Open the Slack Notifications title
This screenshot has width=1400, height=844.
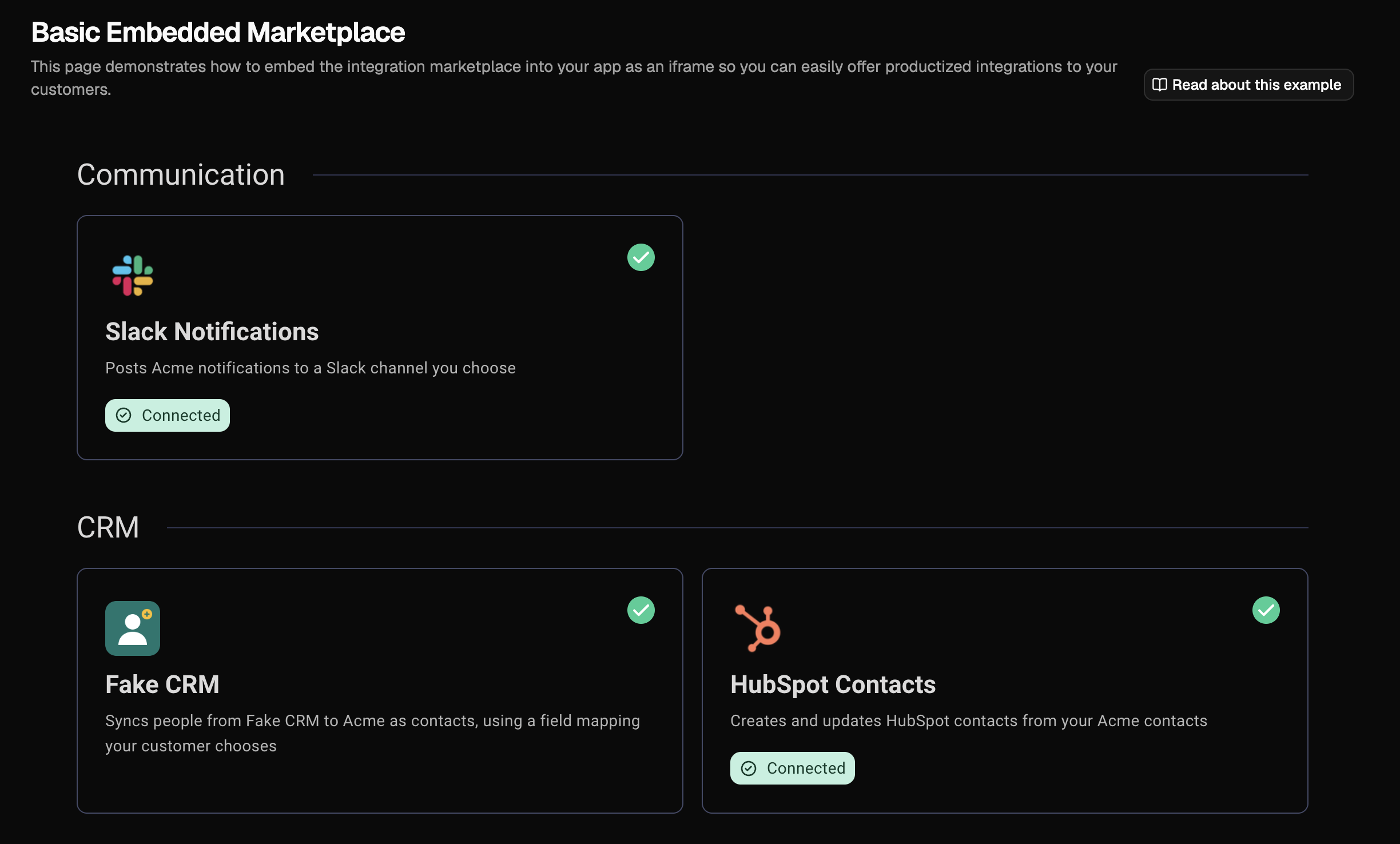point(212,332)
